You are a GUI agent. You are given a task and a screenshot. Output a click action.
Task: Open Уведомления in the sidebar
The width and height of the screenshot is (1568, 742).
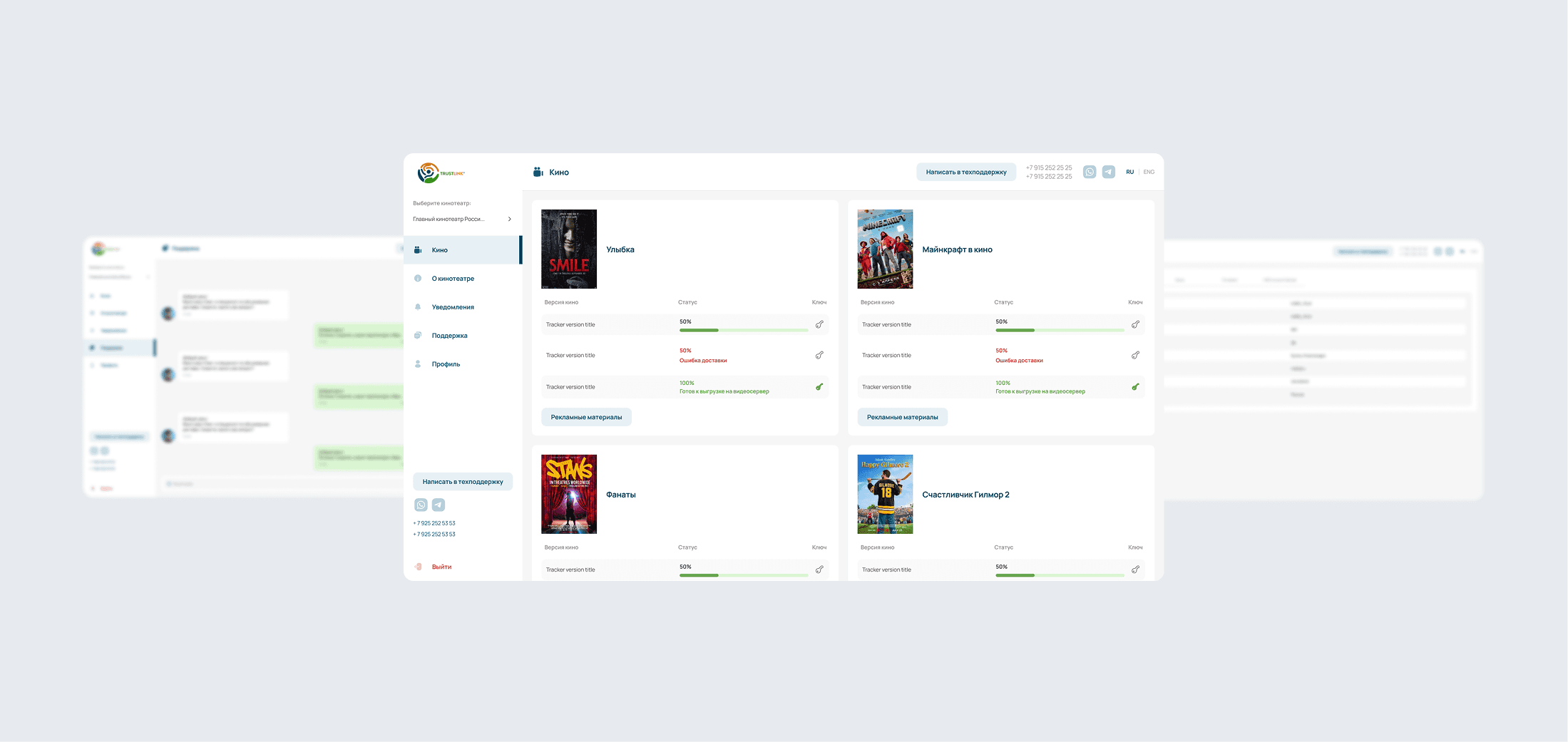[453, 307]
